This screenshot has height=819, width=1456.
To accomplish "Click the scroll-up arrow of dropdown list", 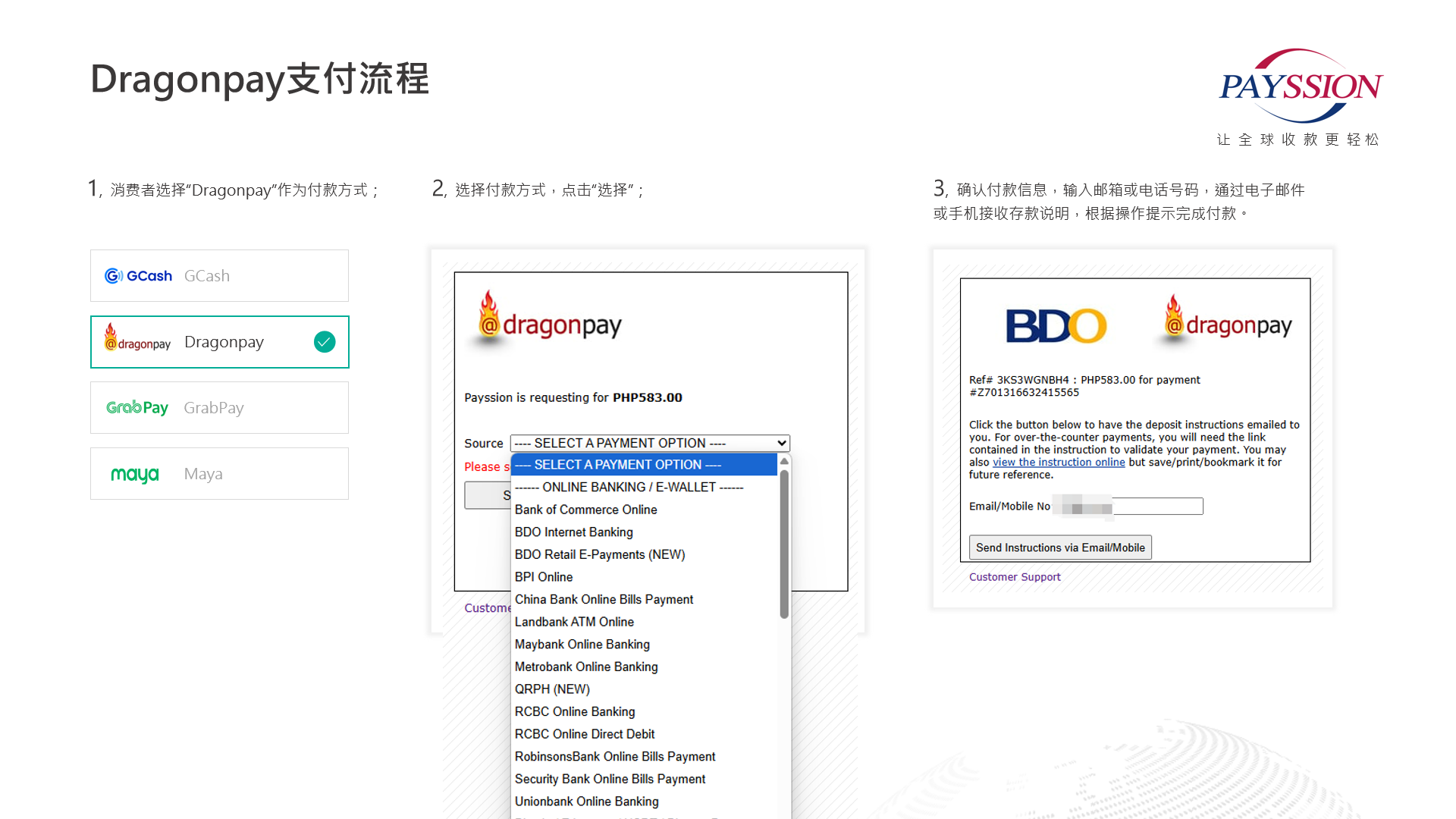I will coord(784,461).
